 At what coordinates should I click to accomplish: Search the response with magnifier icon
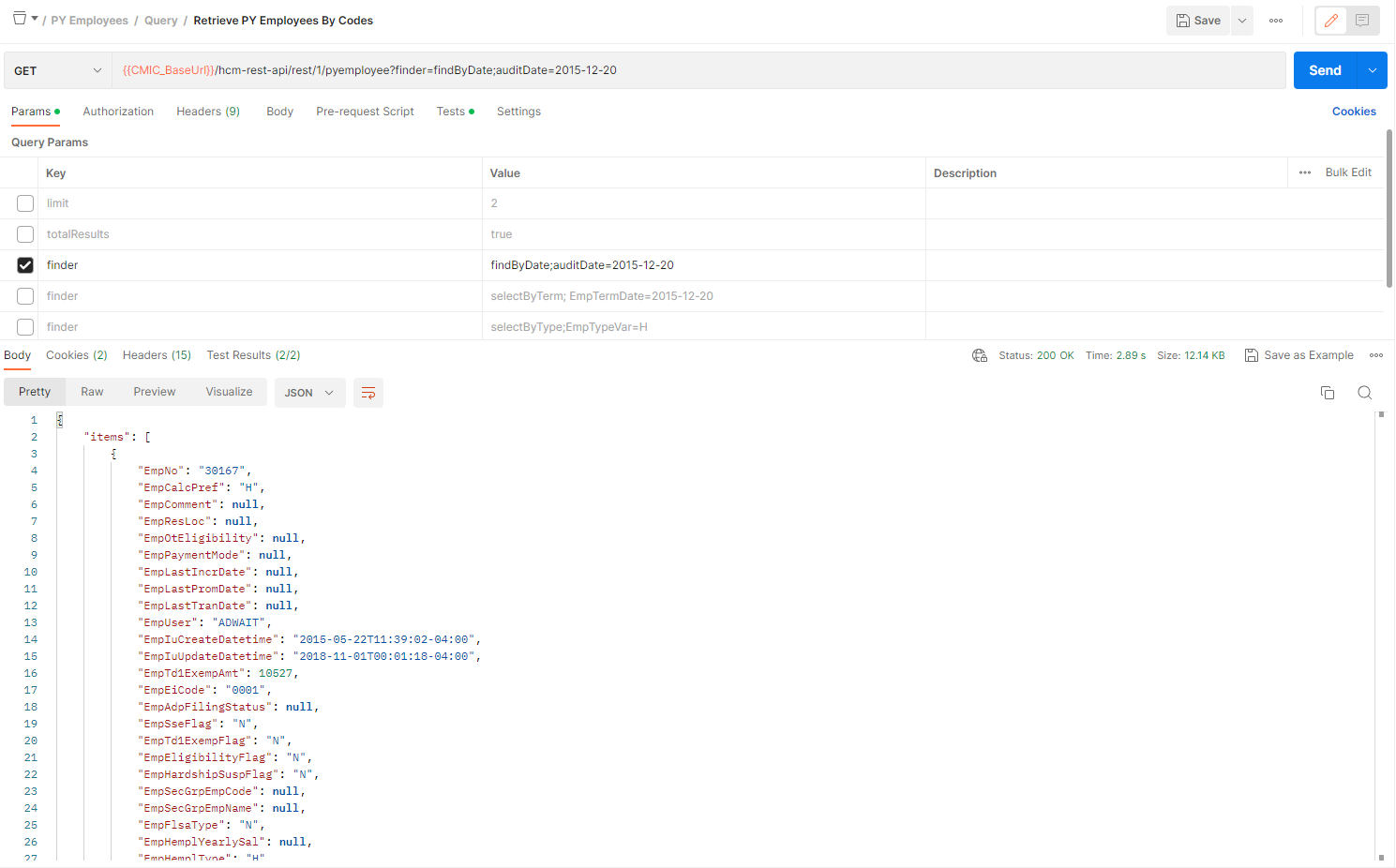click(1365, 393)
